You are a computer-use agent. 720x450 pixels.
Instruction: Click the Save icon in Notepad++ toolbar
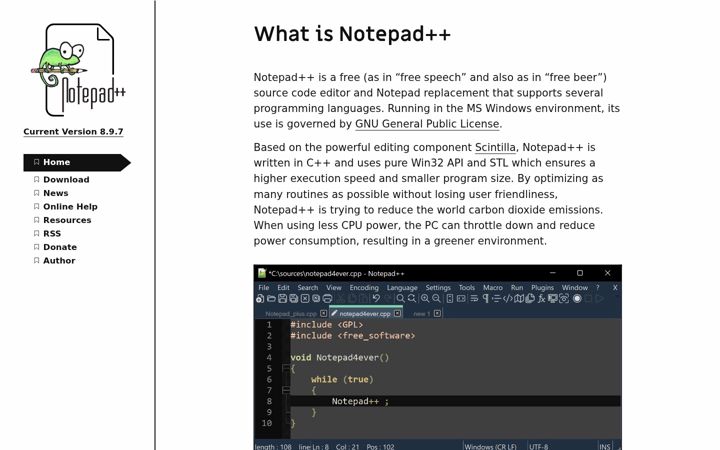click(282, 298)
